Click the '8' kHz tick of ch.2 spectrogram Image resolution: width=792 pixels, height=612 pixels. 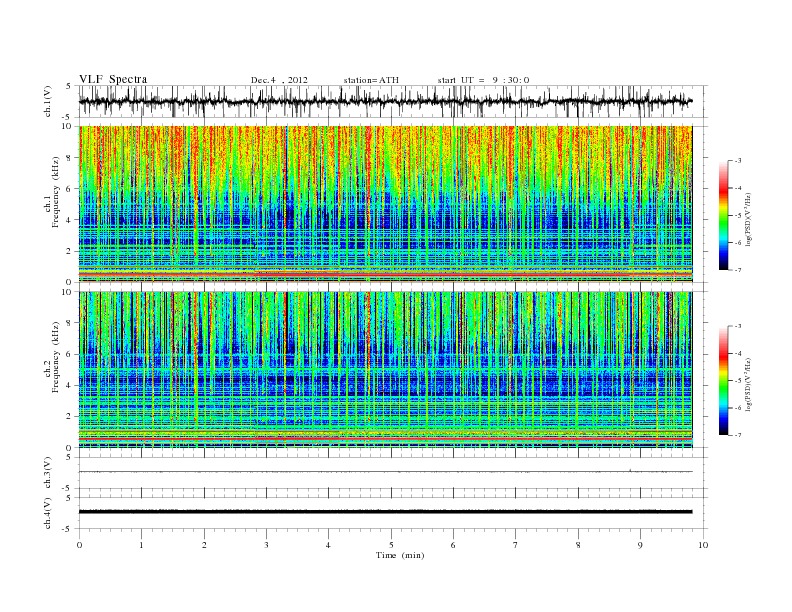(x=70, y=323)
